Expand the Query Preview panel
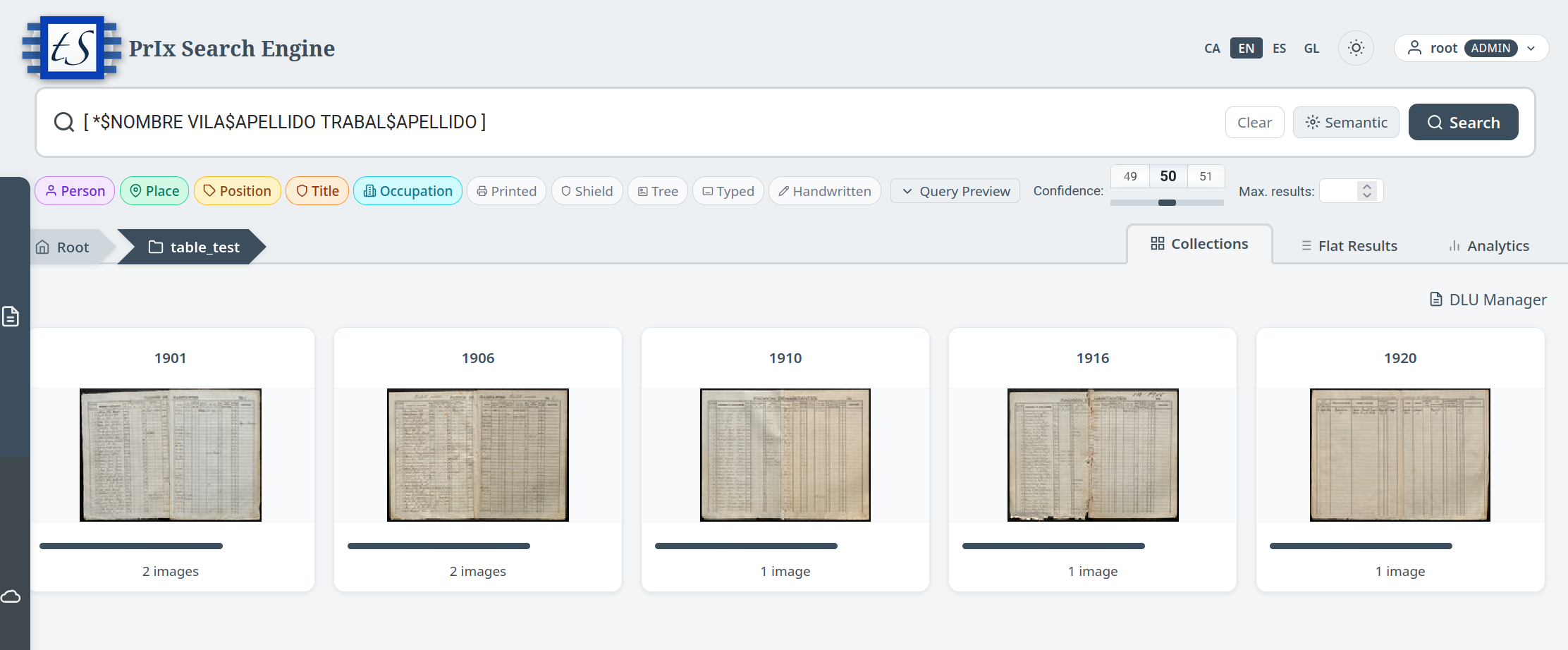This screenshot has height=650, width=1568. pyautogui.click(x=955, y=191)
